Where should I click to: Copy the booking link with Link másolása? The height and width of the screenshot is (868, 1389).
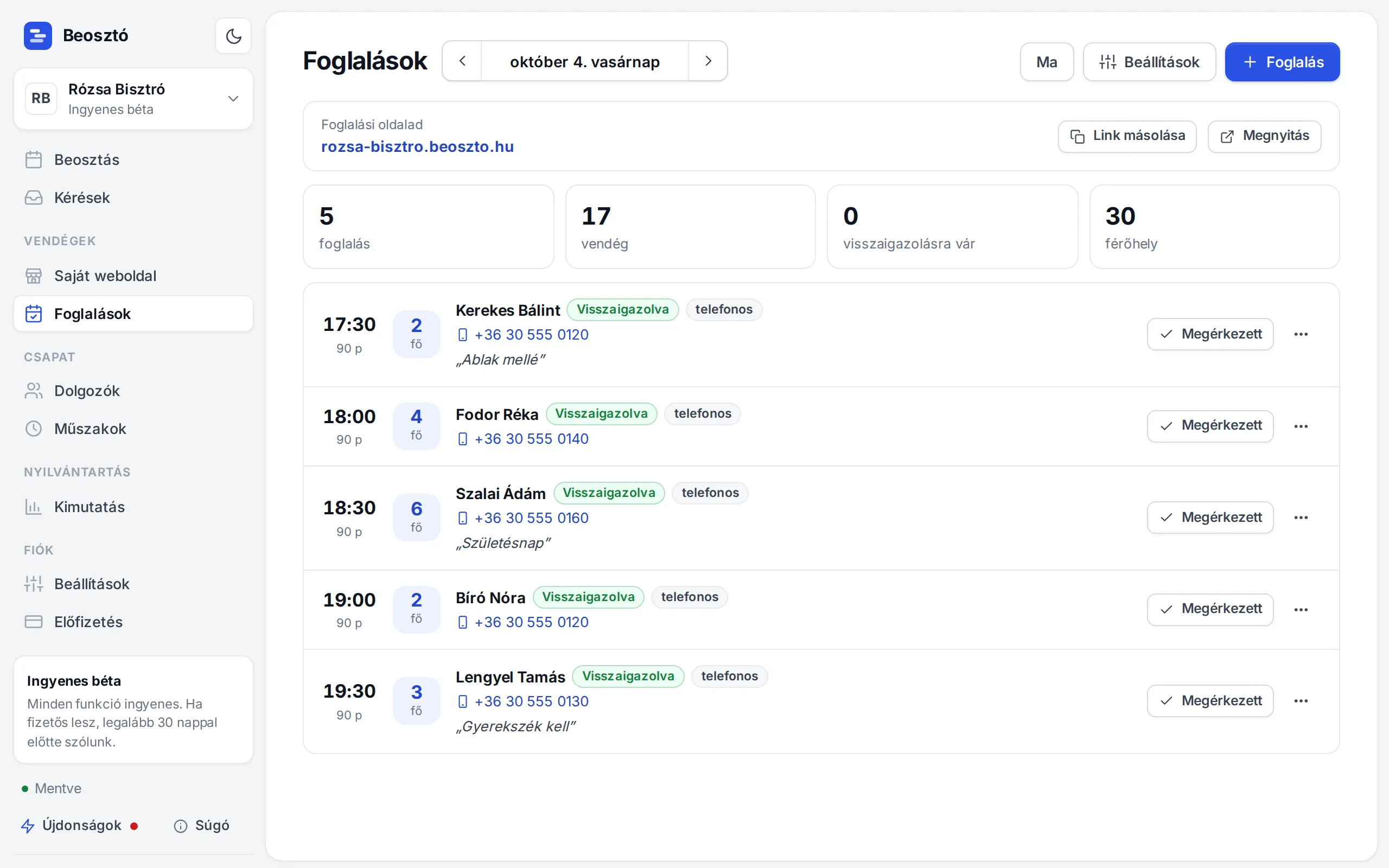1127,136
